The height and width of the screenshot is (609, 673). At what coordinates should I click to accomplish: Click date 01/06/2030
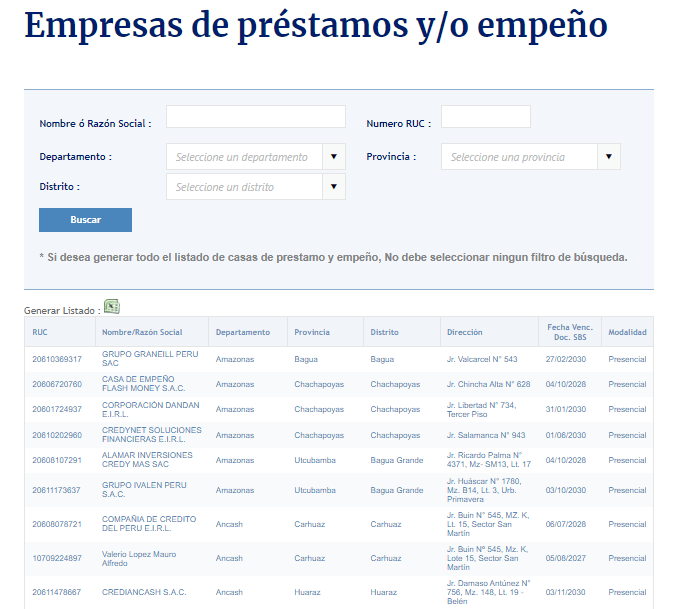pyautogui.click(x=566, y=435)
